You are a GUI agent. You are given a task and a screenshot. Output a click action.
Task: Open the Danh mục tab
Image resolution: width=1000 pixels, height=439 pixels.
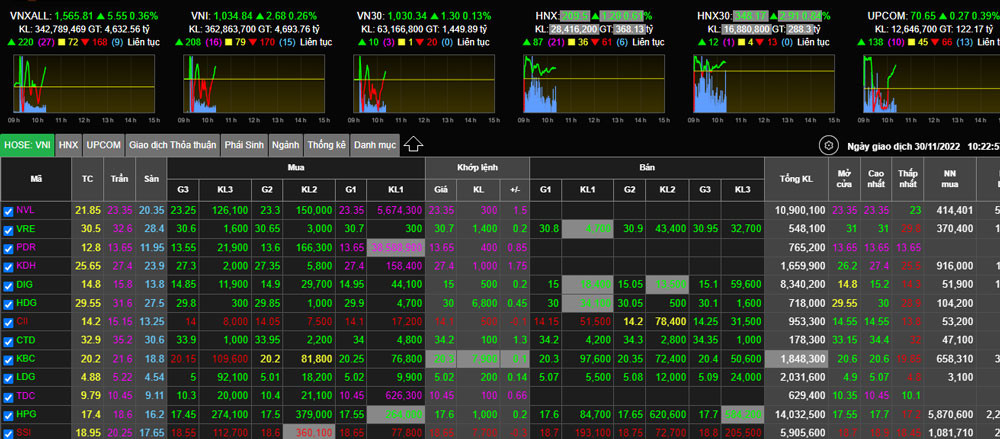(374, 145)
